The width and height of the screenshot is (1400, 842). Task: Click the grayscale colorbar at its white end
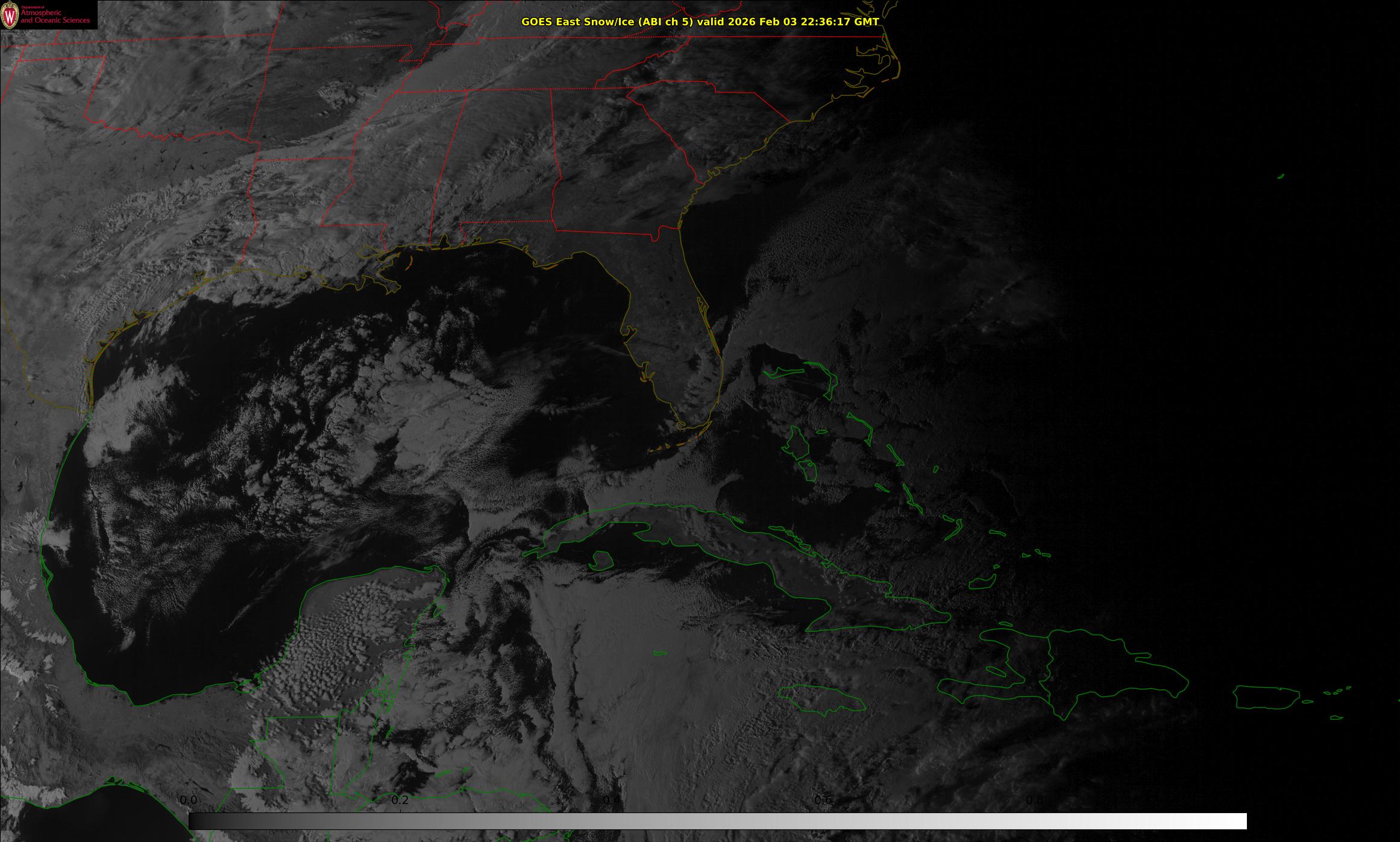1235,821
